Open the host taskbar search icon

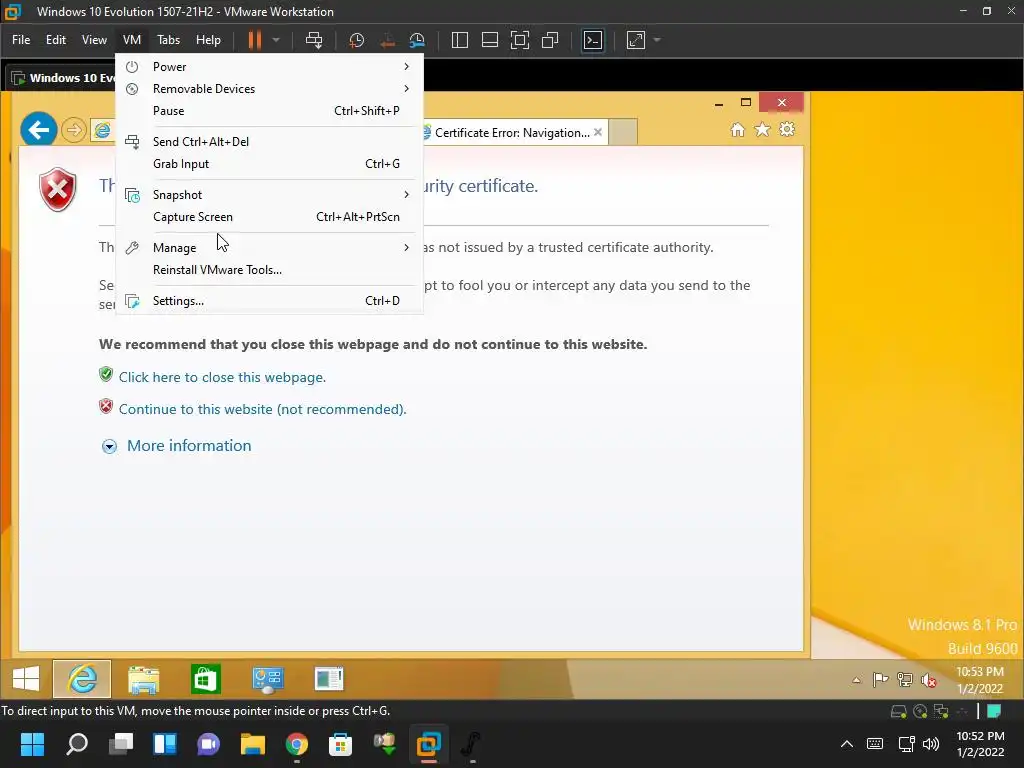point(77,744)
